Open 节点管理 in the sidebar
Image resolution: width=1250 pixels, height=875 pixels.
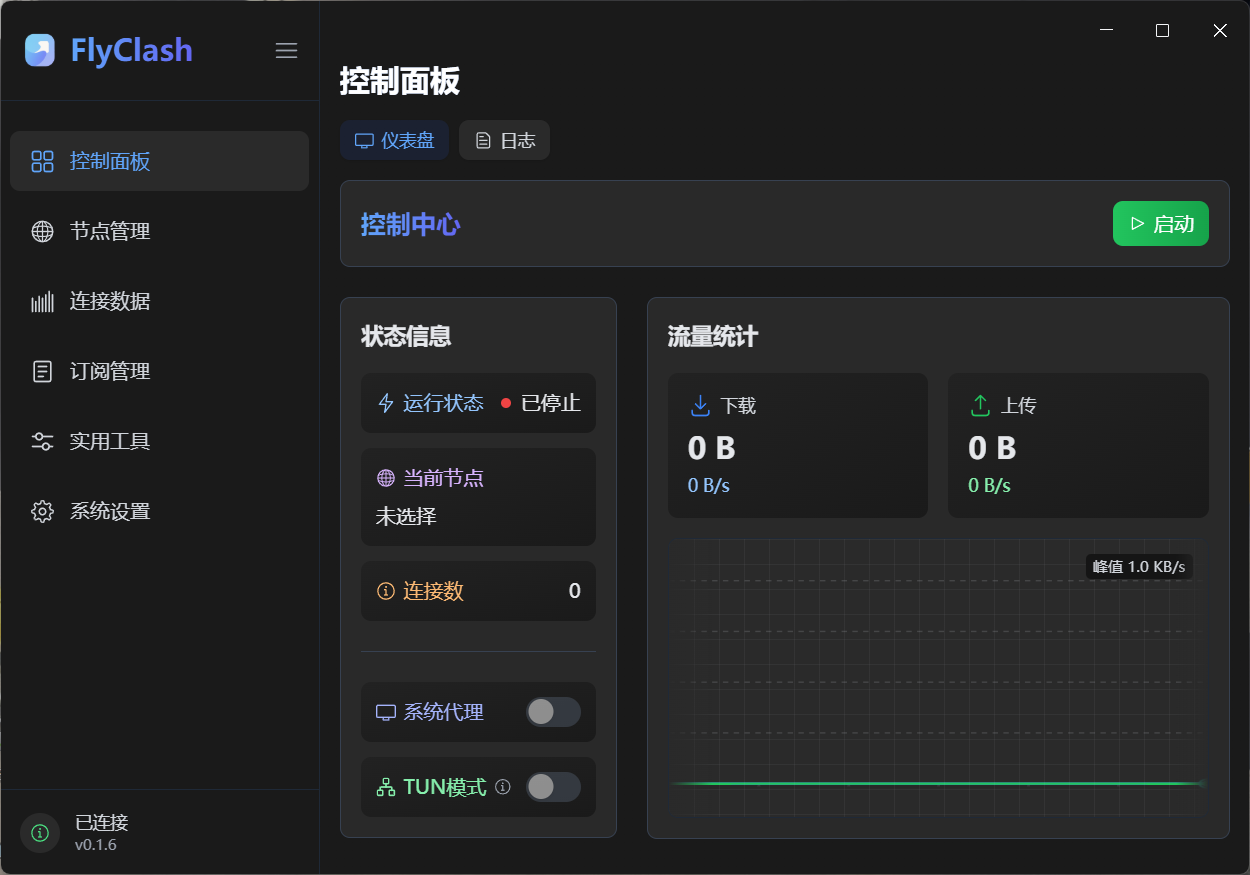159,231
